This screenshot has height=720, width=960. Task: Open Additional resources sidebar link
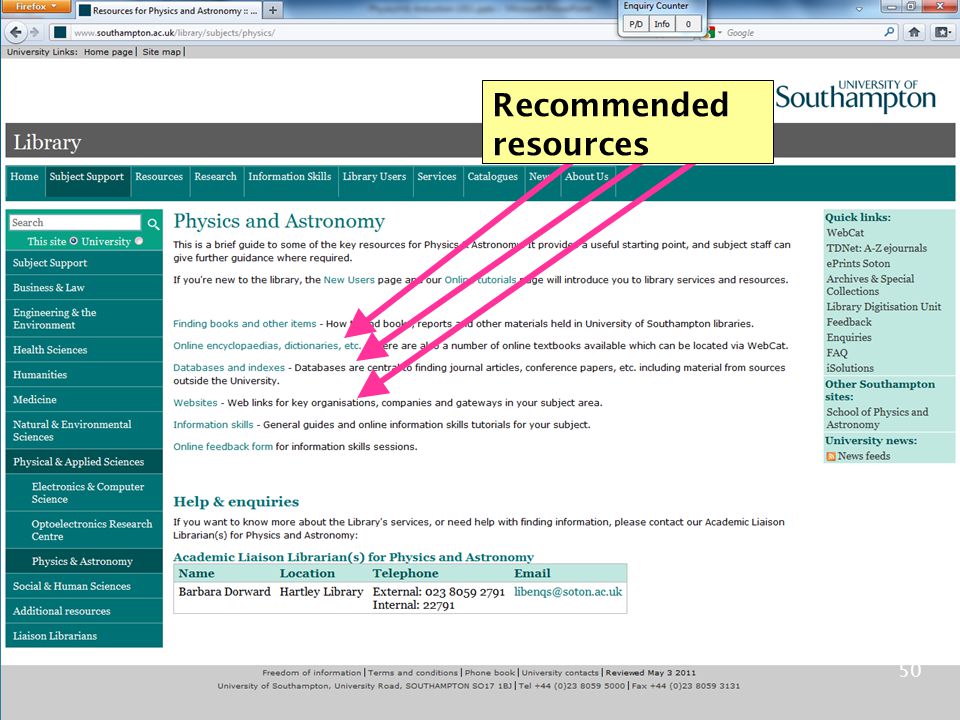[x=84, y=611]
